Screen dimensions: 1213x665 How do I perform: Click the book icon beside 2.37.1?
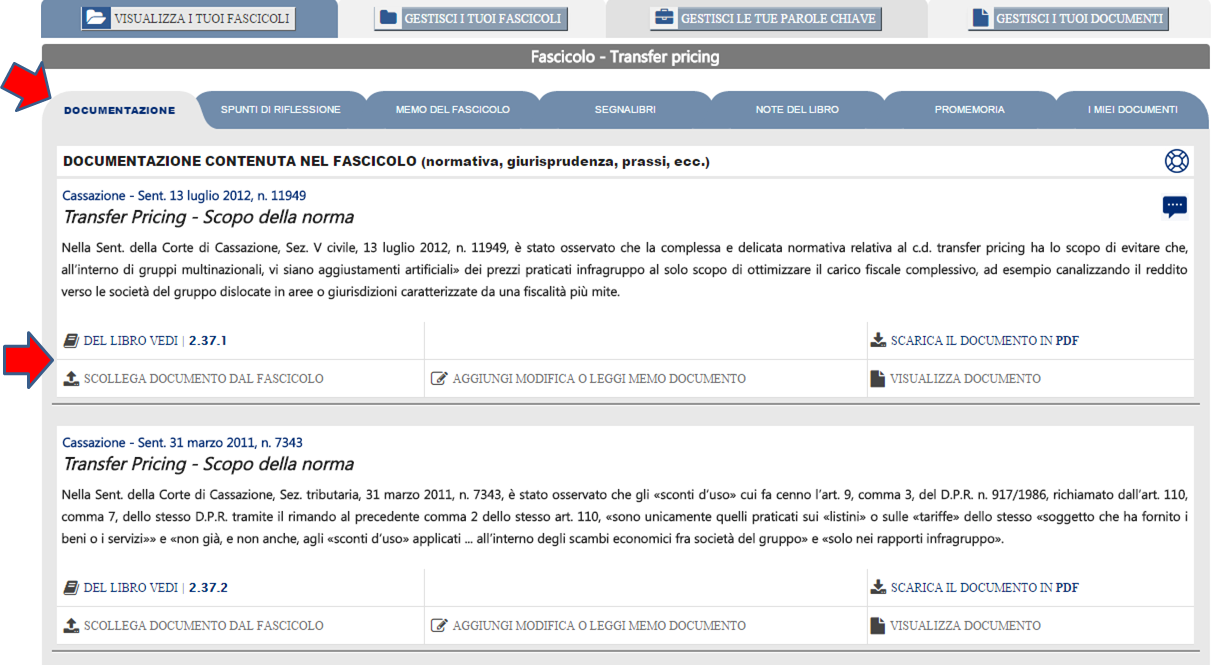tap(71, 341)
